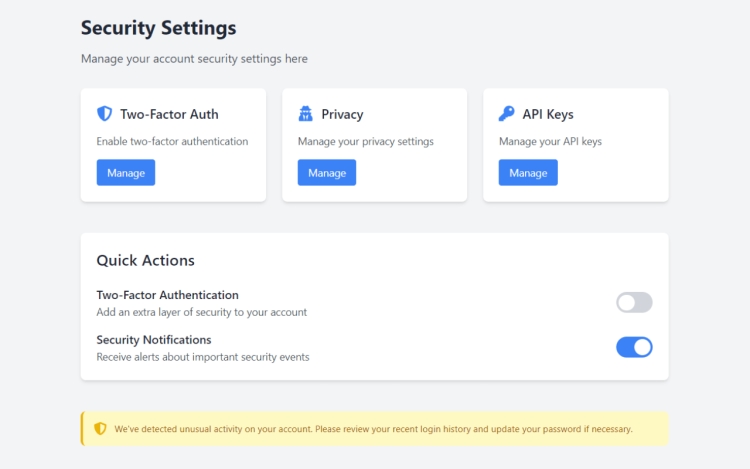Image resolution: width=750 pixels, height=469 pixels.
Task: Open Manage for Privacy settings
Action: (327, 173)
